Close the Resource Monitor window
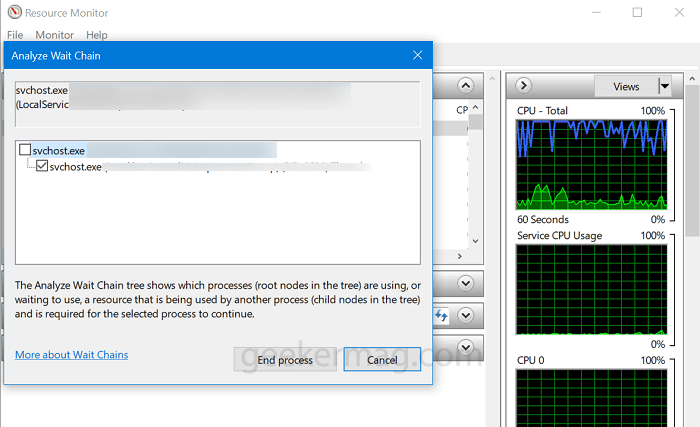Viewport: 700px width, 427px height. pyautogui.click(x=679, y=13)
